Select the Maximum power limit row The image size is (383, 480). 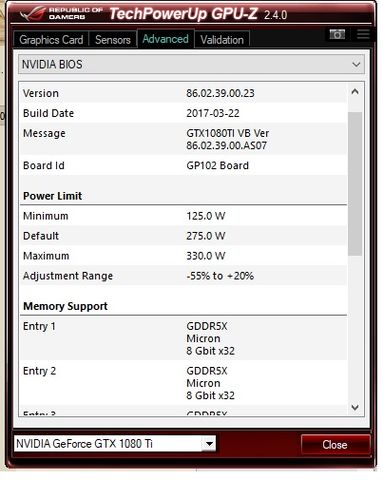pyautogui.click(x=183, y=256)
